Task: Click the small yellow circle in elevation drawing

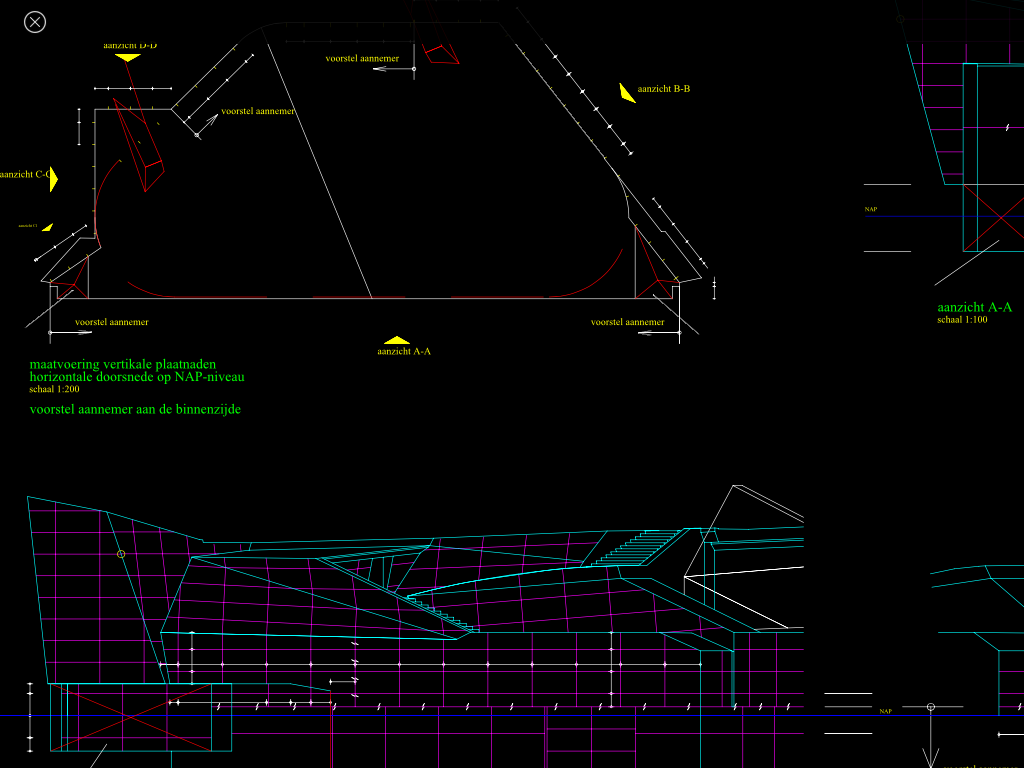Action: tap(121, 553)
